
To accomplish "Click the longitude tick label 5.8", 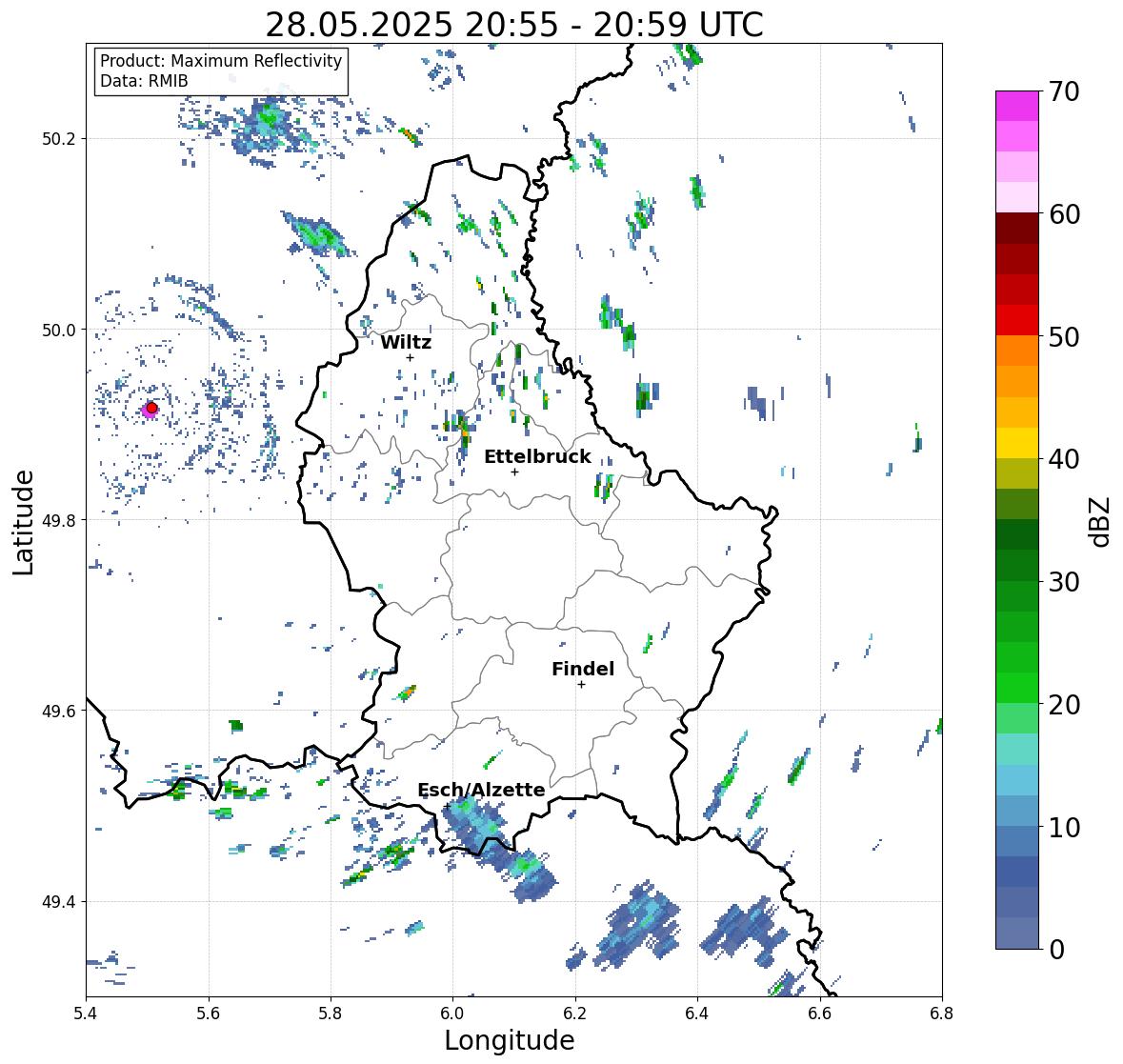I will click(x=331, y=1014).
